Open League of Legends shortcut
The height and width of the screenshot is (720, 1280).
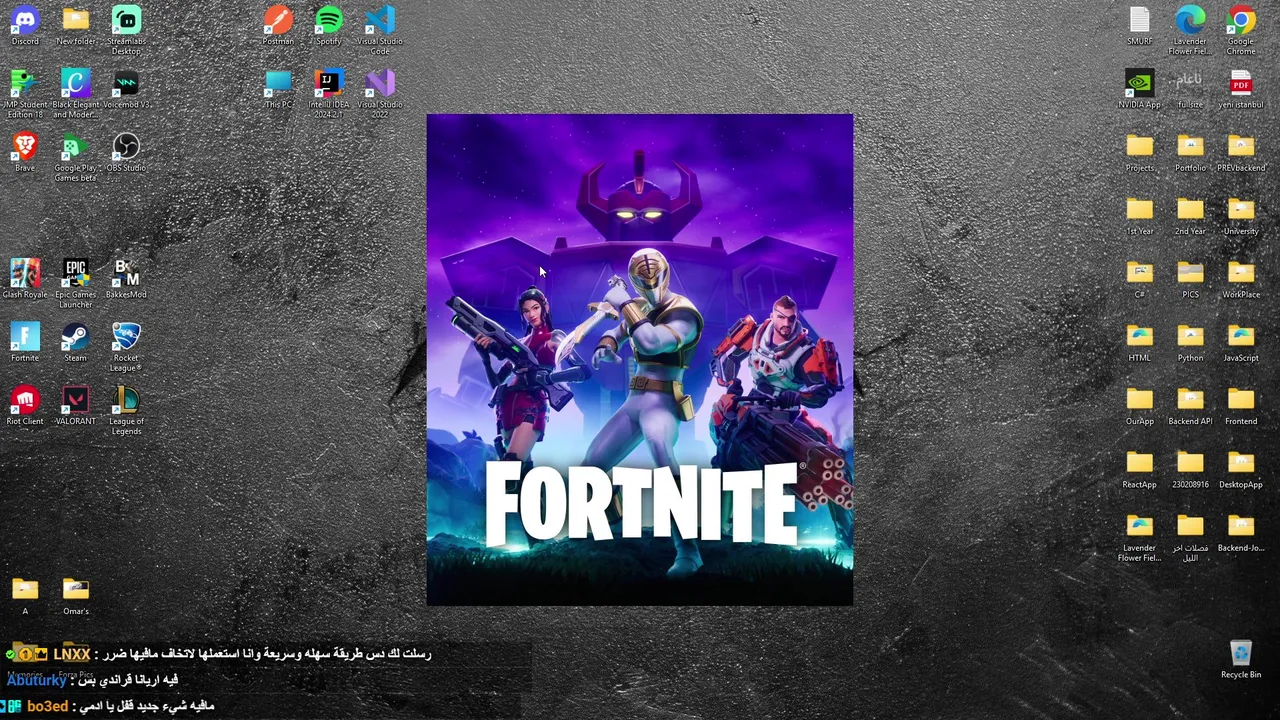[x=126, y=411]
